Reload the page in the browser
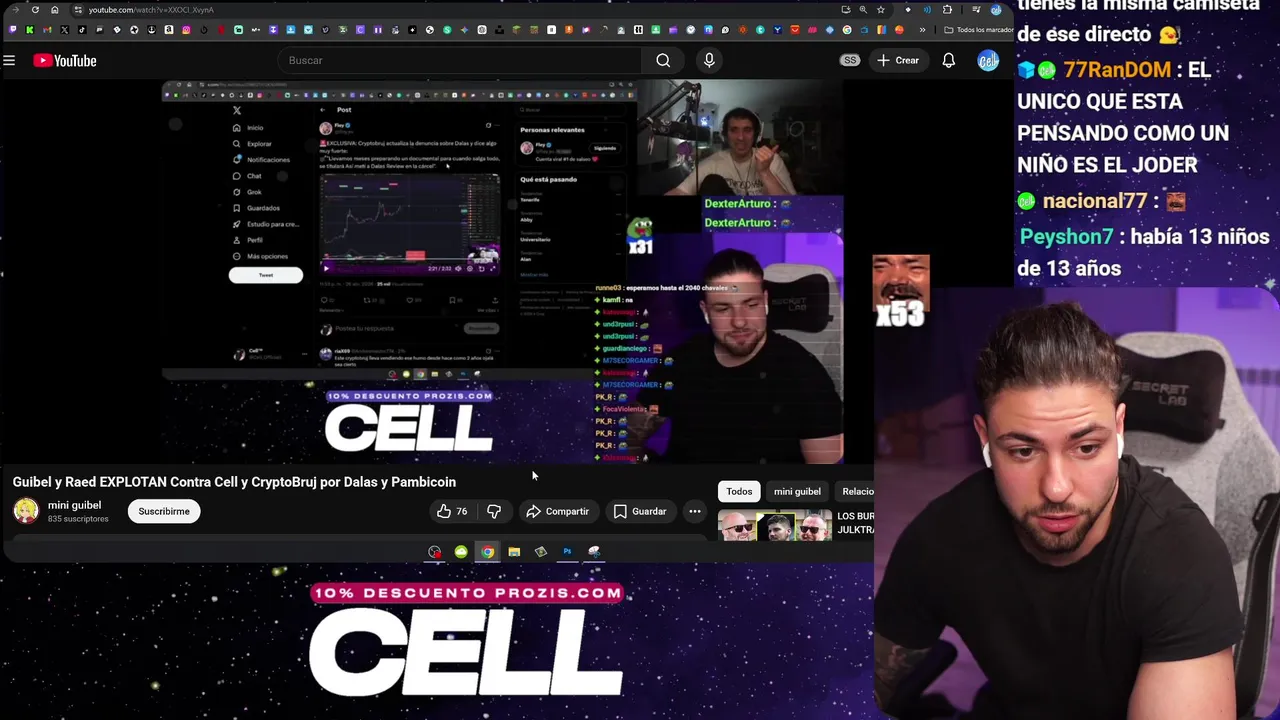The image size is (1280, 720). (x=35, y=10)
